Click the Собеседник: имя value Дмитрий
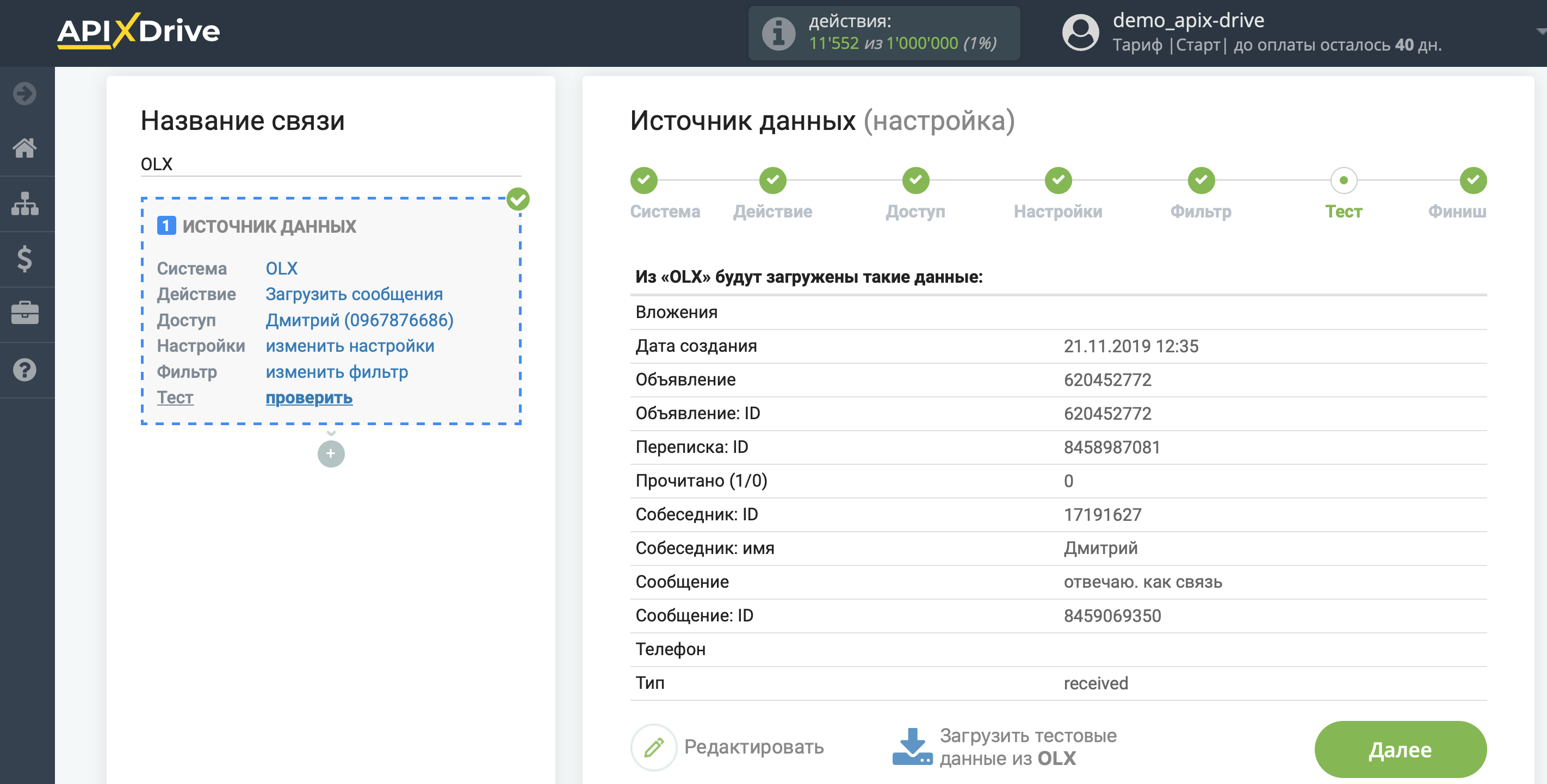Viewport: 1547px width, 784px height. pyautogui.click(x=1100, y=548)
